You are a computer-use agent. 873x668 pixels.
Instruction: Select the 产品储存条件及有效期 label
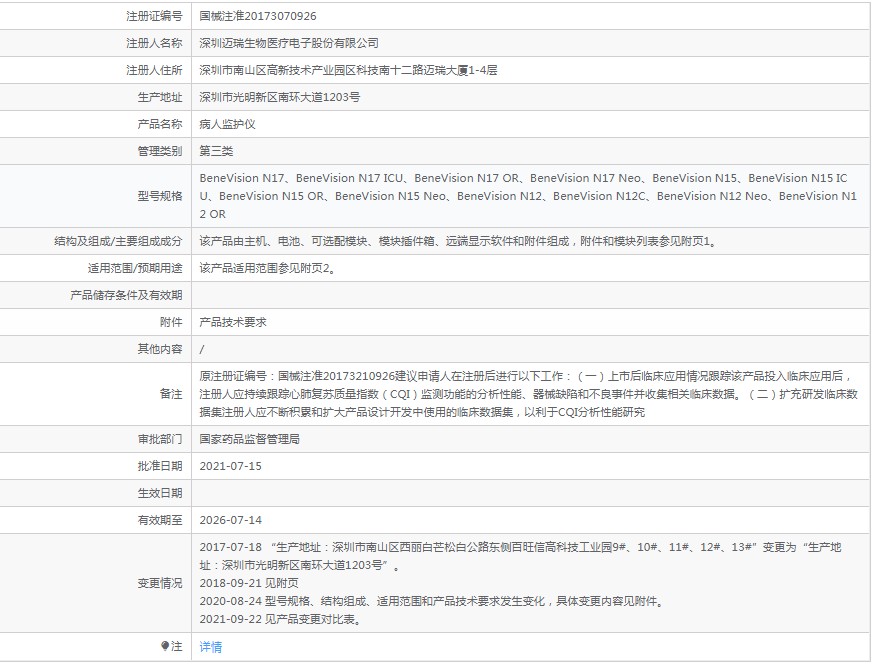126,295
